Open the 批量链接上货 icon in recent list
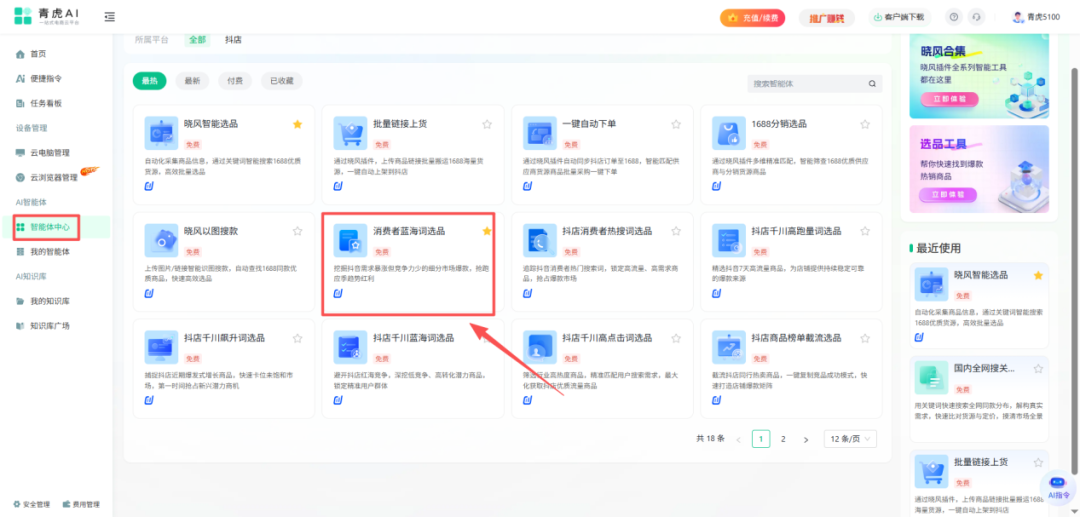Viewport: 1080px width, 517px height. pyautogui.click(x=932, y=472)
